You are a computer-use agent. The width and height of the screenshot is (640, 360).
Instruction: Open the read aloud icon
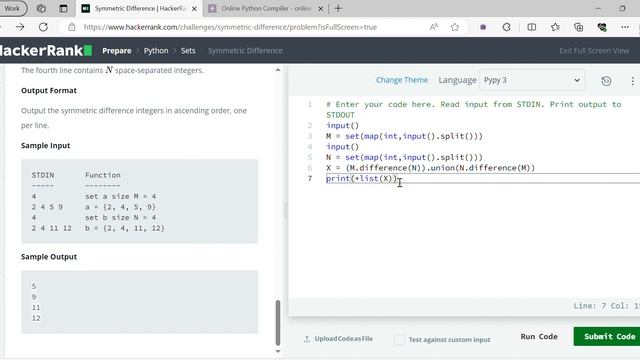(x=434, y=27)
